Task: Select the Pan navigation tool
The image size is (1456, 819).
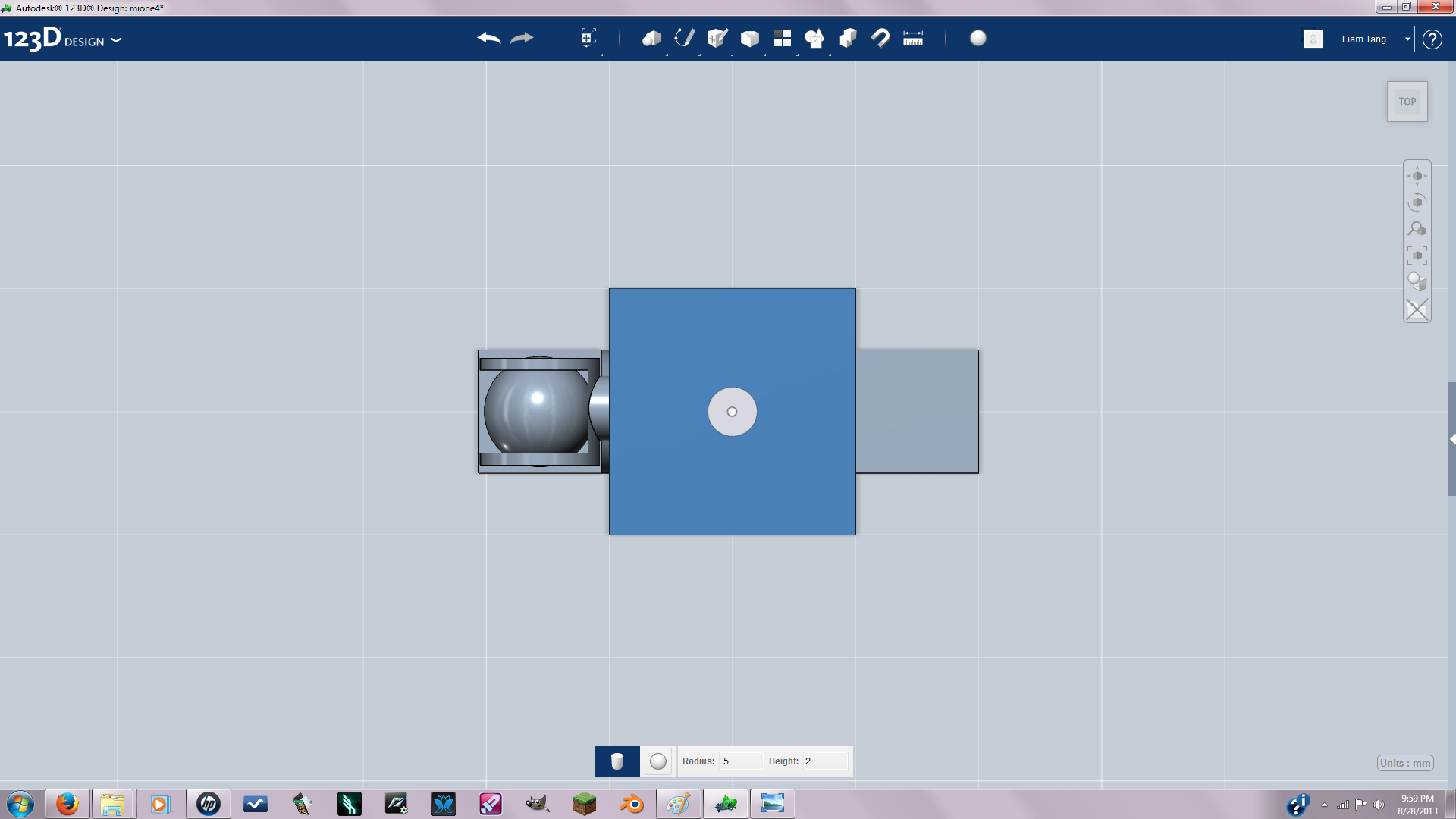Action: pos(1417,176)
